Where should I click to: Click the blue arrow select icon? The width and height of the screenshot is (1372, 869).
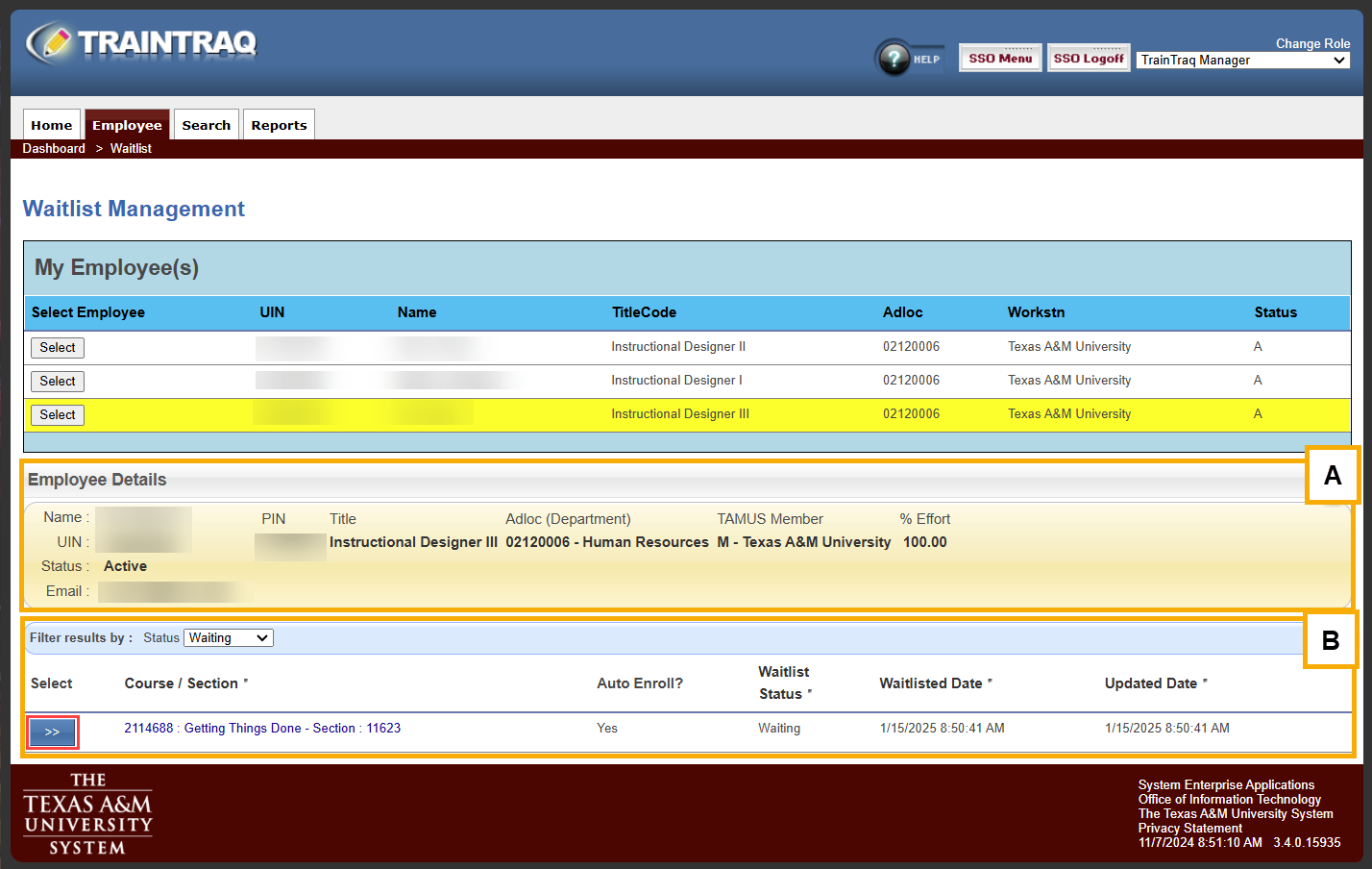click(x=52, y=732)
